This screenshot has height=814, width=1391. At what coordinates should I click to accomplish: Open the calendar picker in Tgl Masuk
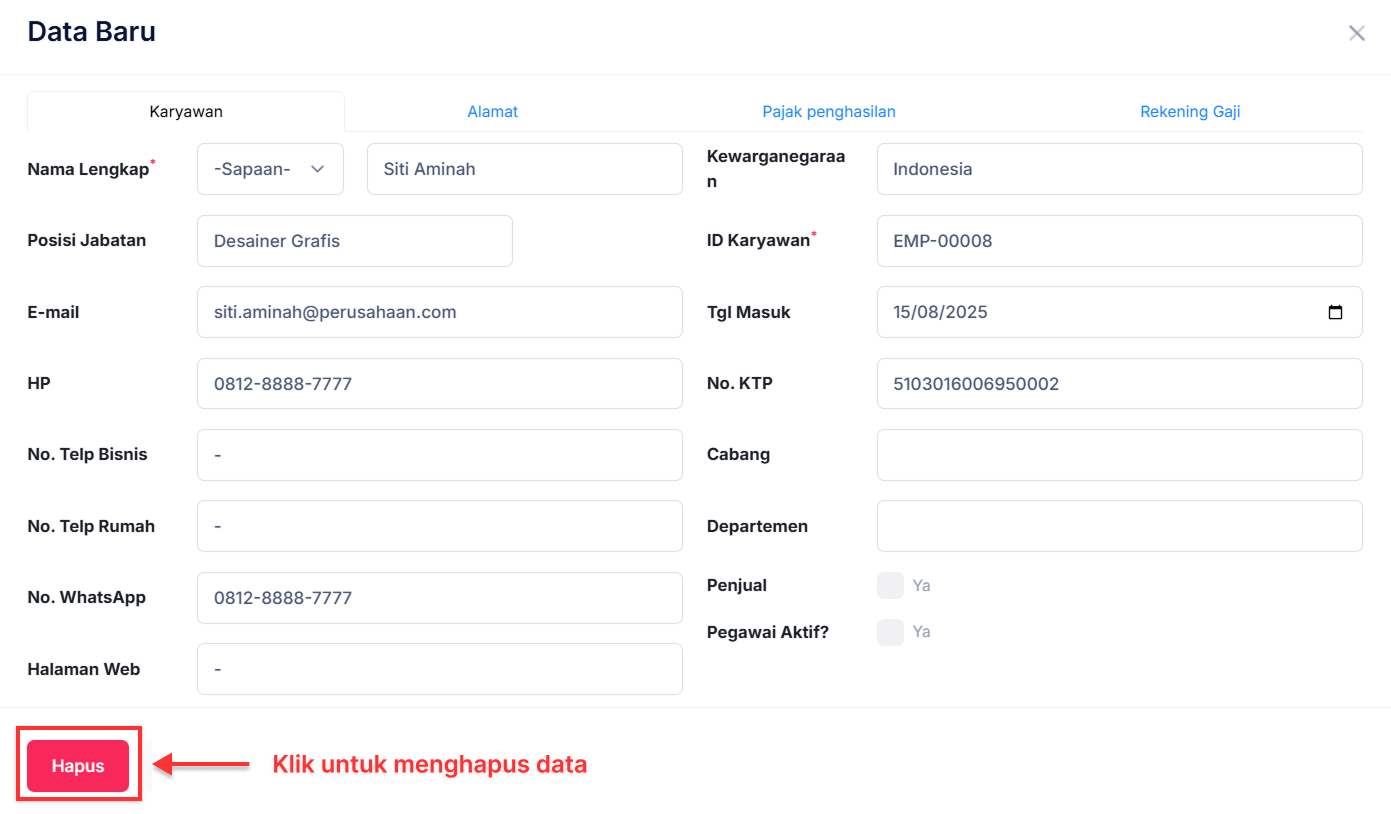tap(1335, 312)
